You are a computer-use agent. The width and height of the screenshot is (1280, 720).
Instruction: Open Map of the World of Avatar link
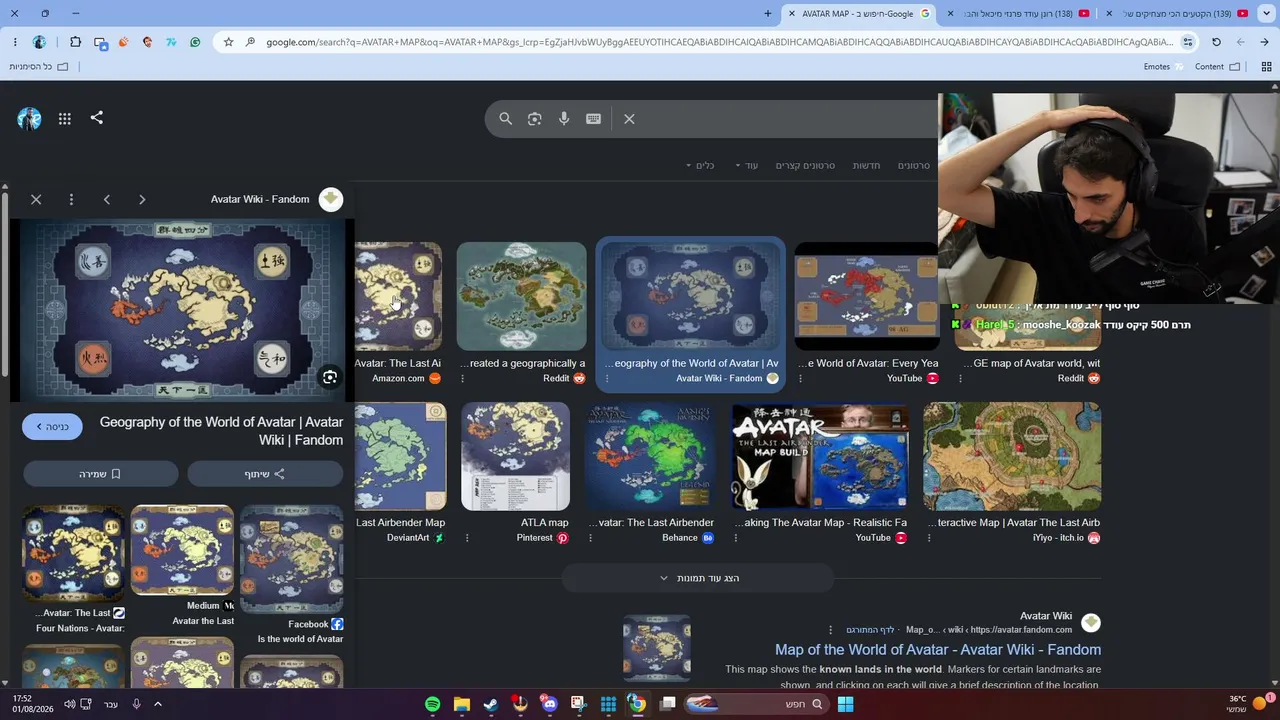pos(938,650)
